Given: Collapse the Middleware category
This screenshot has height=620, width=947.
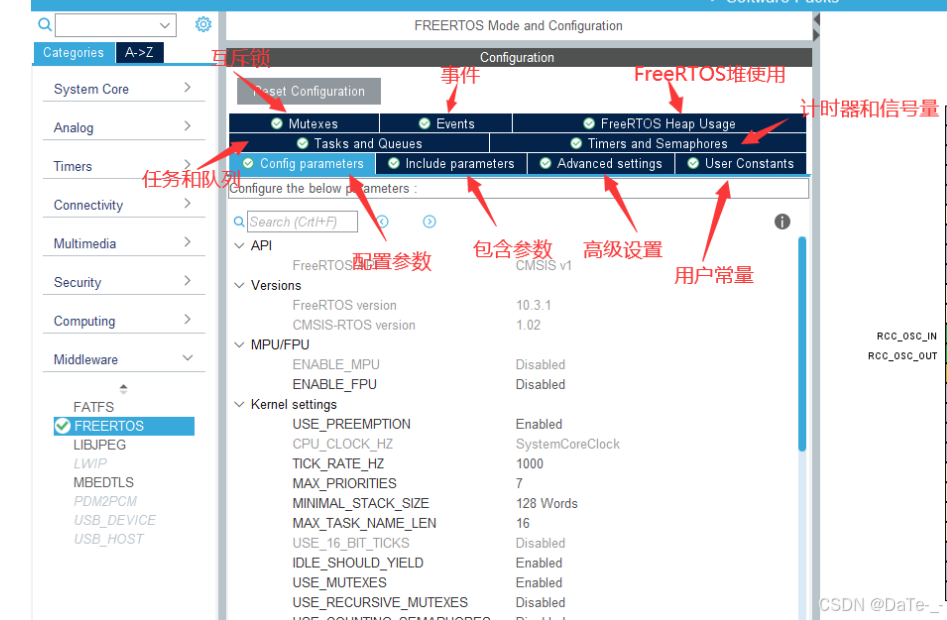Looking at the screenshot, I should coord(124,359).
